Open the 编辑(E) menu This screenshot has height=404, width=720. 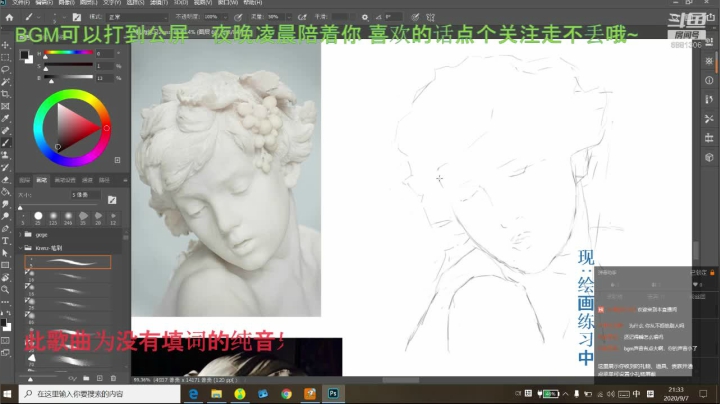coord(44,3)
